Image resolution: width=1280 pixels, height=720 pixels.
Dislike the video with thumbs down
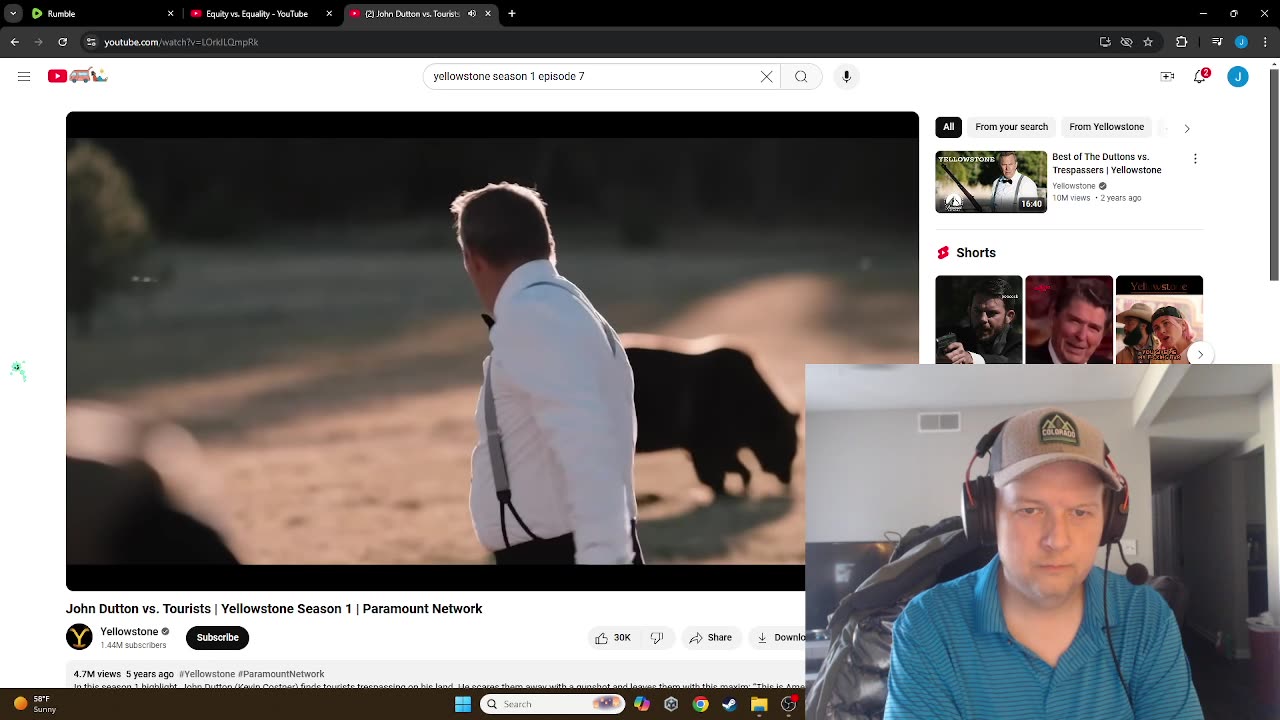pos(657,637)
